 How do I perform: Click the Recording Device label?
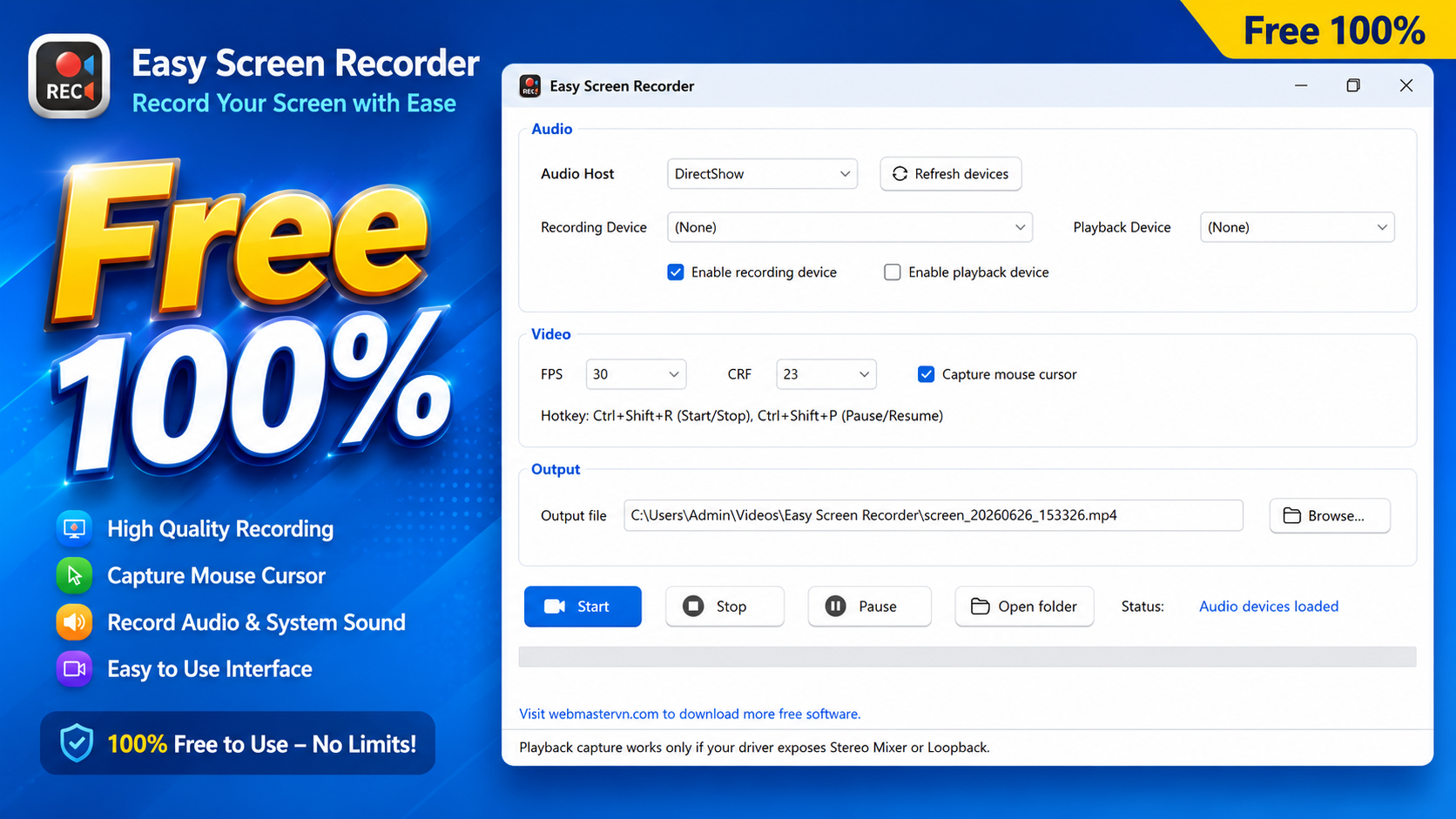click(x=594, y=227)
